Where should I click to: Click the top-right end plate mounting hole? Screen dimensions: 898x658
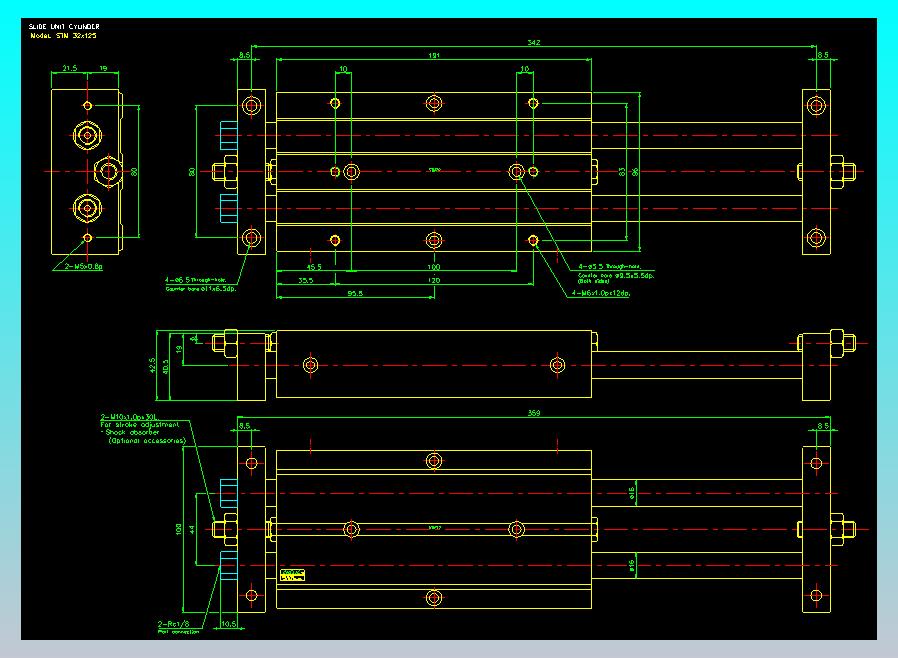[816, 105]
